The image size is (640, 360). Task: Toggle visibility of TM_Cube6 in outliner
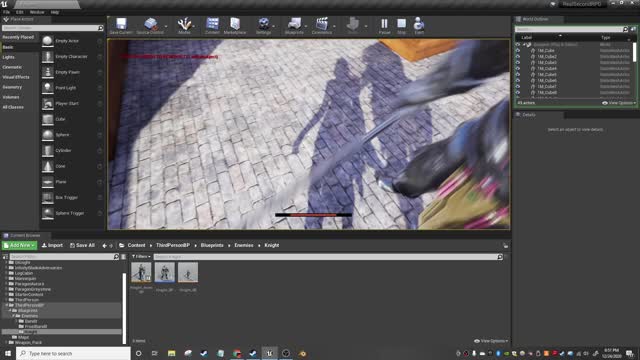pos(518,81)
